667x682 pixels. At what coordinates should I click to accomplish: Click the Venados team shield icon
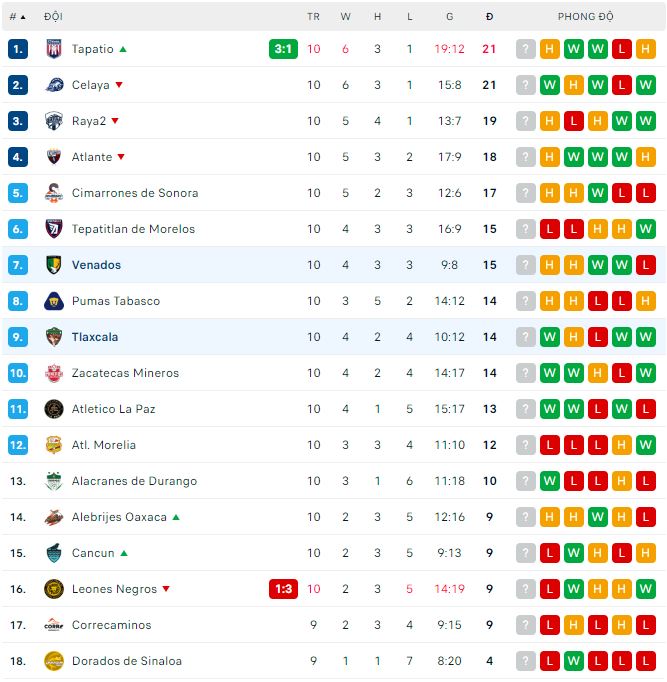(54, 265)
